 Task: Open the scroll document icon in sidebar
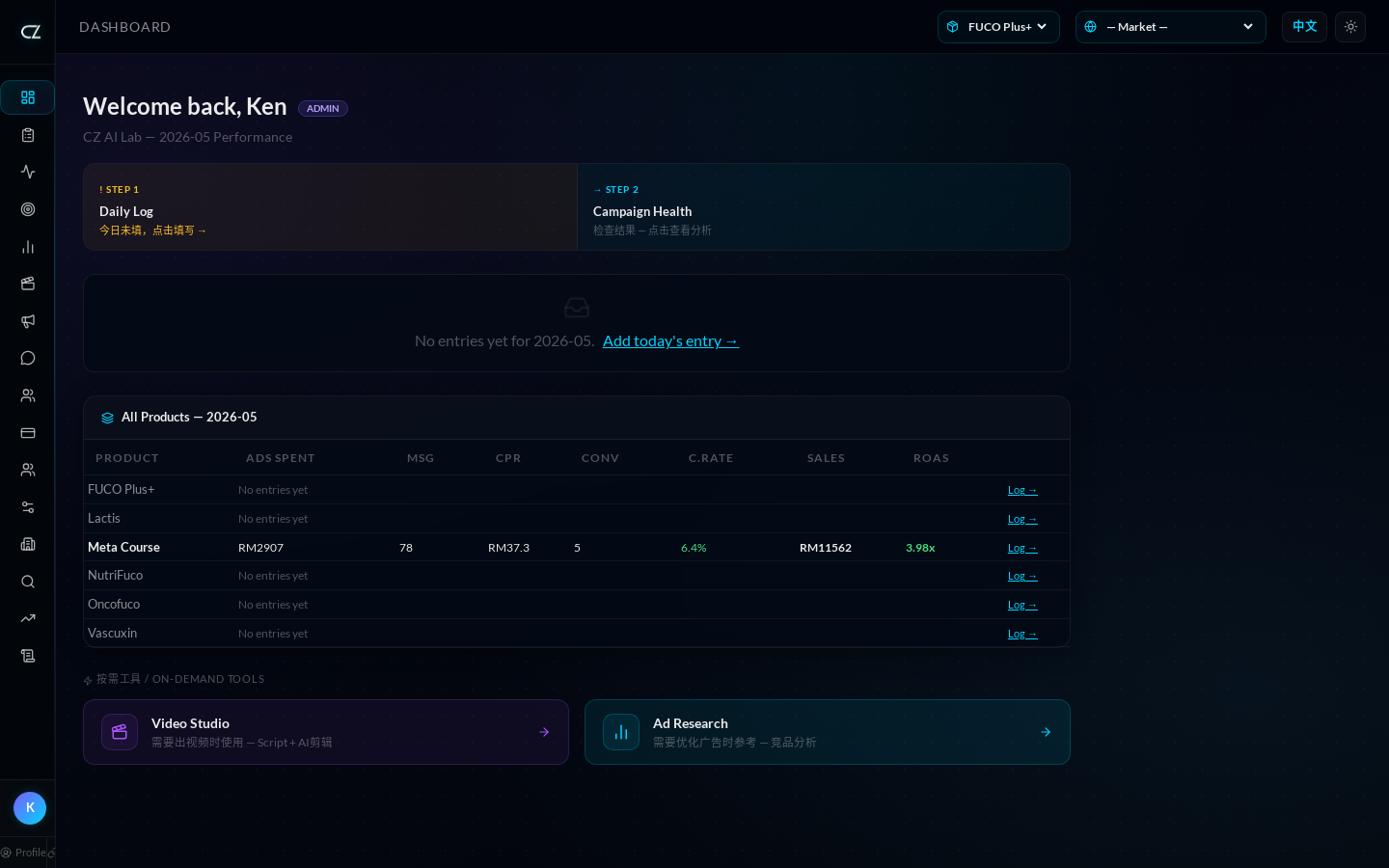pos(28,656)
